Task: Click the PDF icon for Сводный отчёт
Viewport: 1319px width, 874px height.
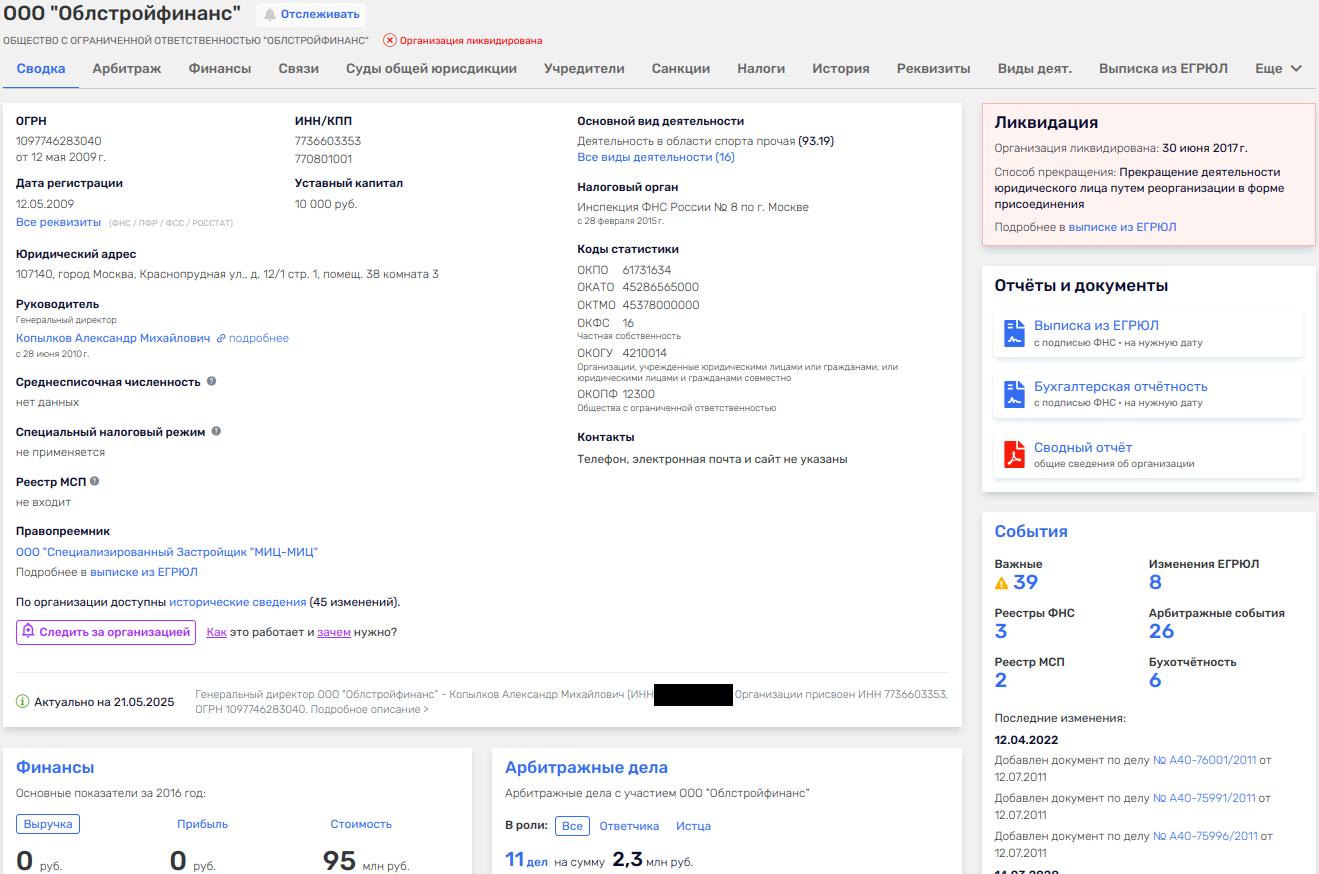Action: tap(1015, 455)
